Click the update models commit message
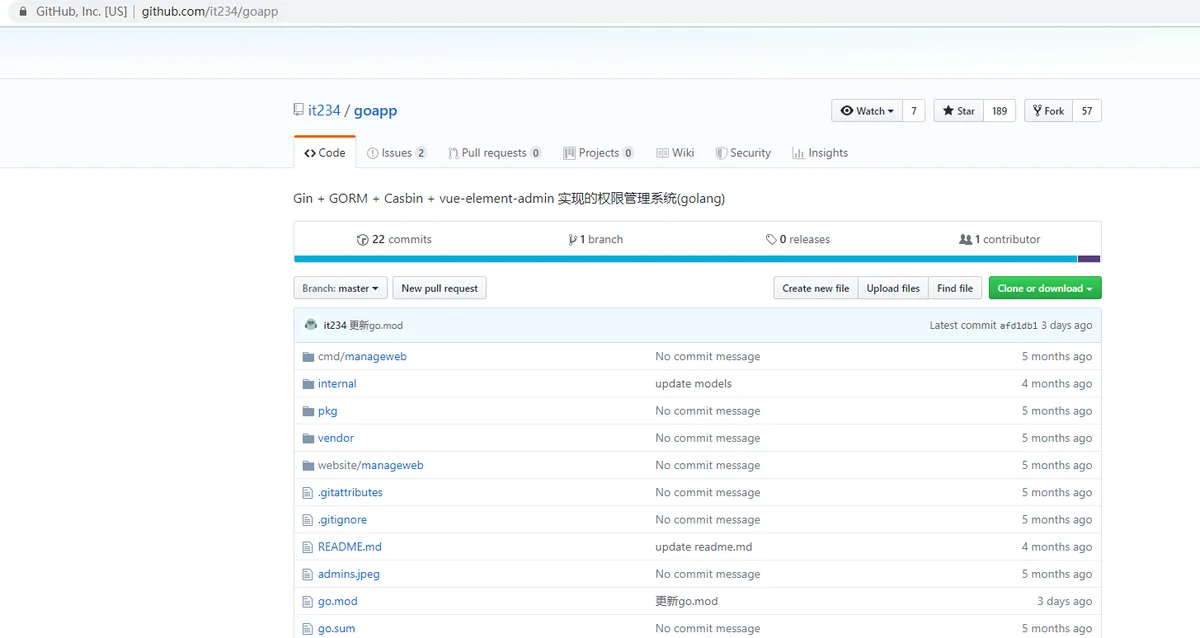The width and height of the screenshot is (1200, 638). click(x=694, y=384)
